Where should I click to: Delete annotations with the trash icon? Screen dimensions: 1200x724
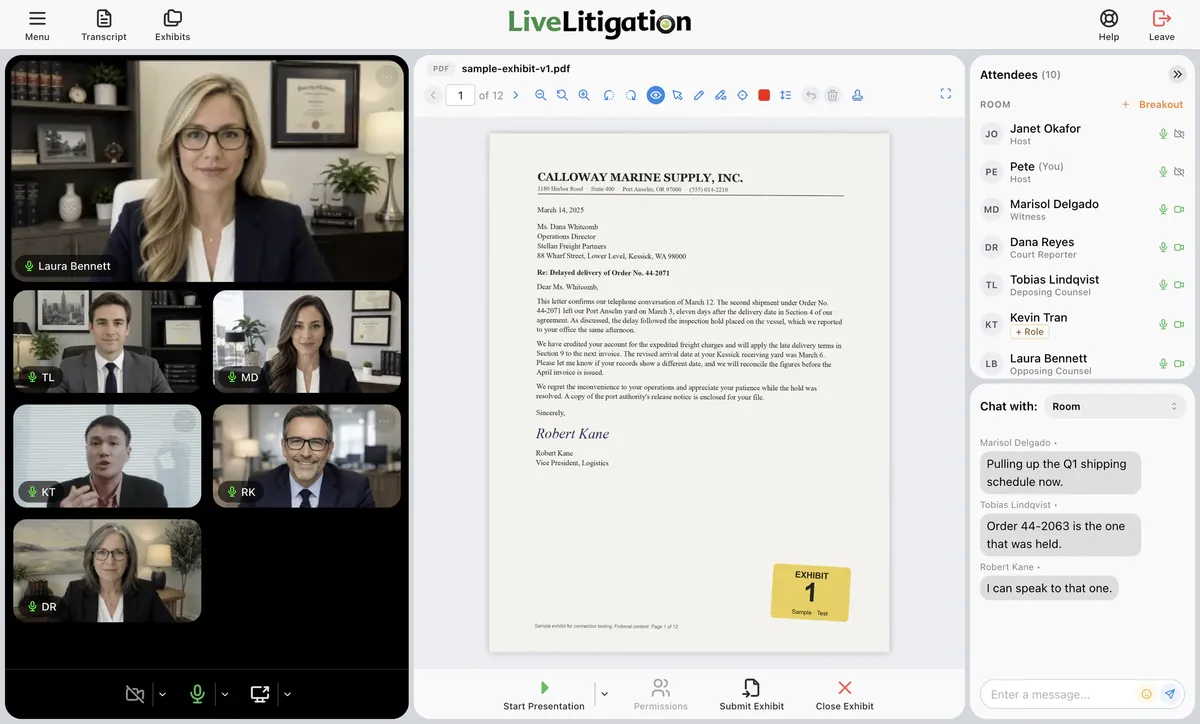pos(832,95)
